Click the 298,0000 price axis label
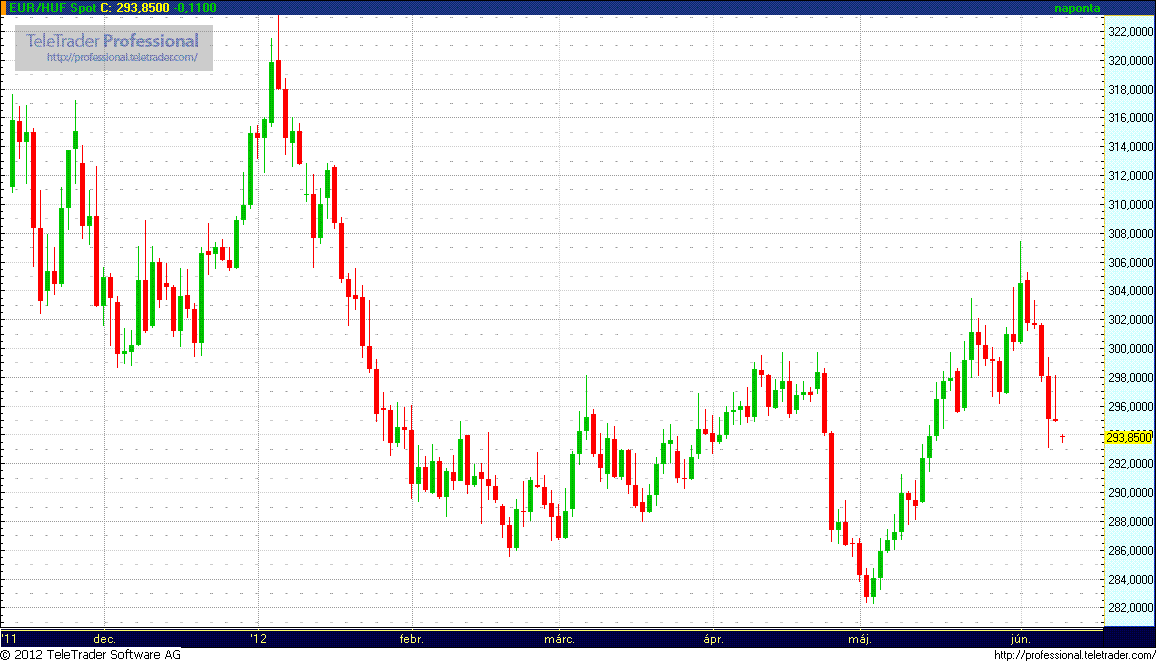The width and height of the screenshot is (1156, 664). click(1130, 377)
